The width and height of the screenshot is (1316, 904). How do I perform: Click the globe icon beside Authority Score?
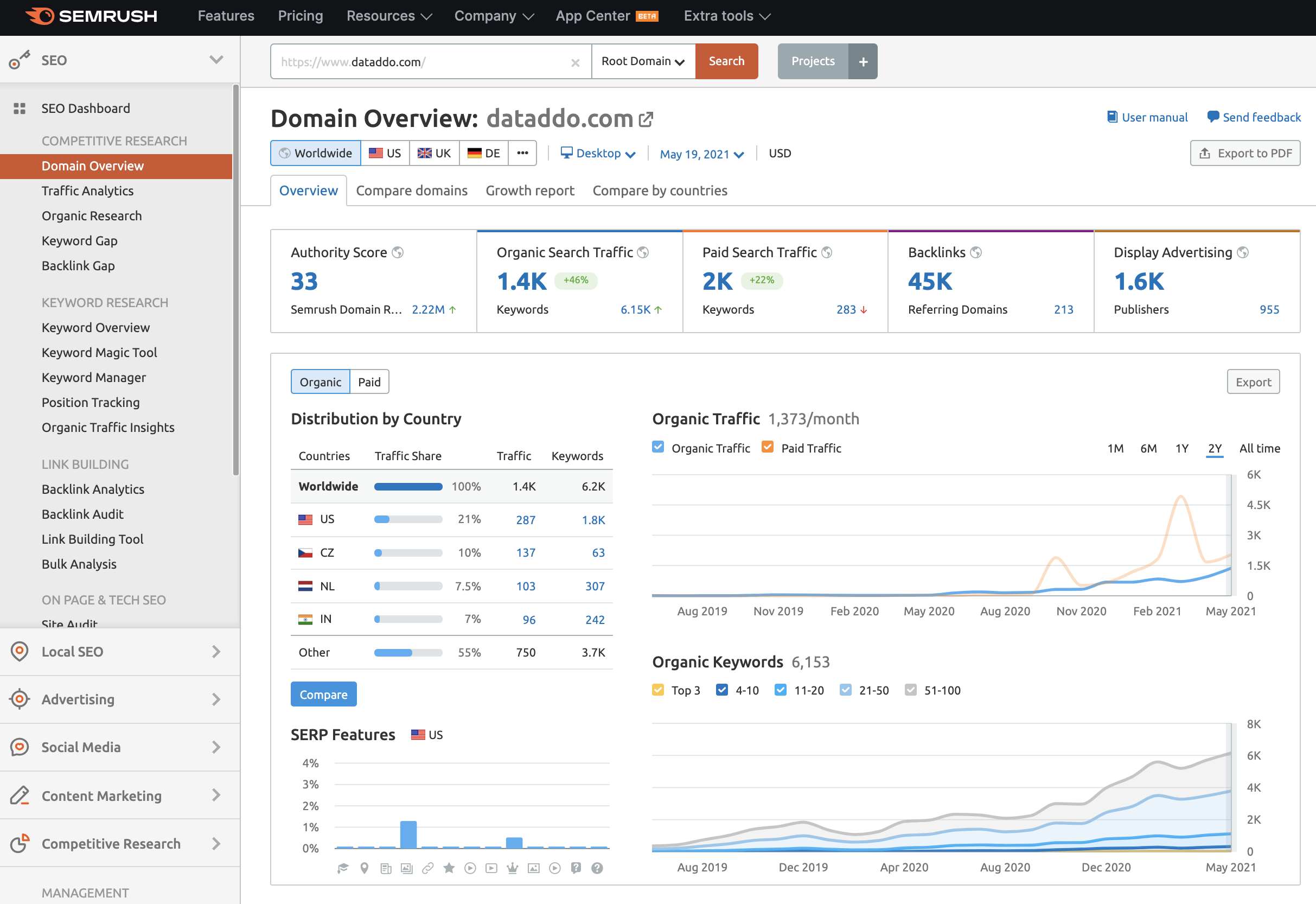tap(398, 253)
